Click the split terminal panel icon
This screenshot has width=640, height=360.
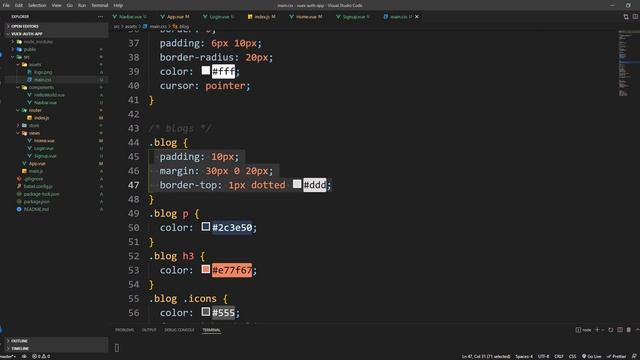pos(620,330)
